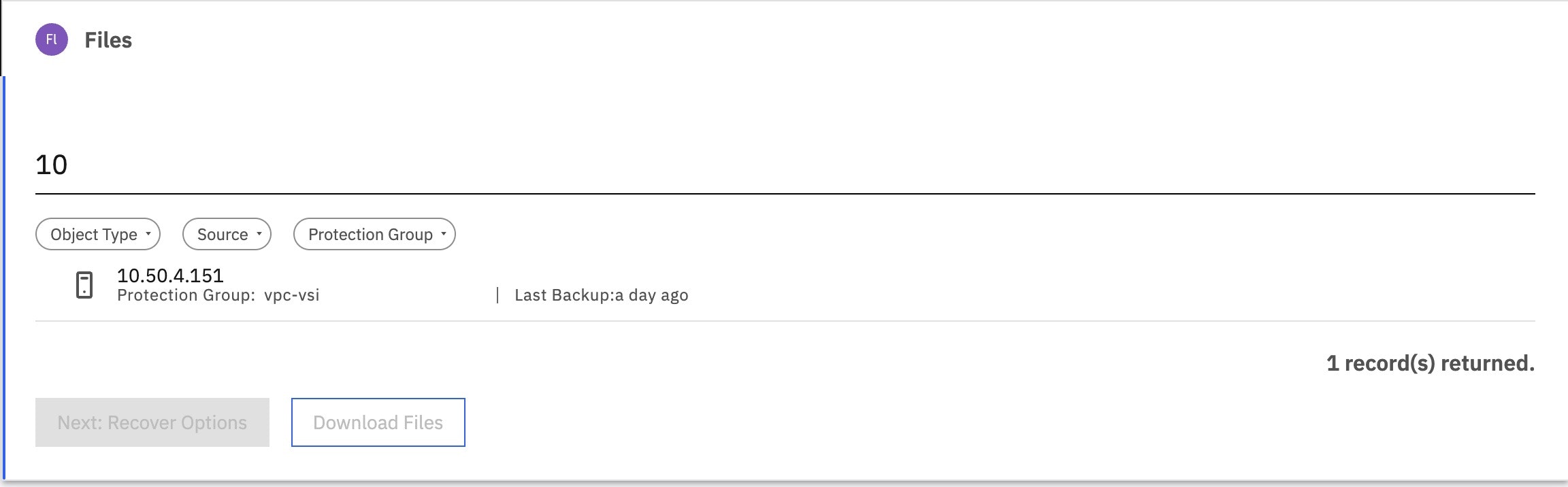The height and width of the screenshot is (487, 1568).
Task: Open the Source filter dropdown
Action: (x=227, y=234)
